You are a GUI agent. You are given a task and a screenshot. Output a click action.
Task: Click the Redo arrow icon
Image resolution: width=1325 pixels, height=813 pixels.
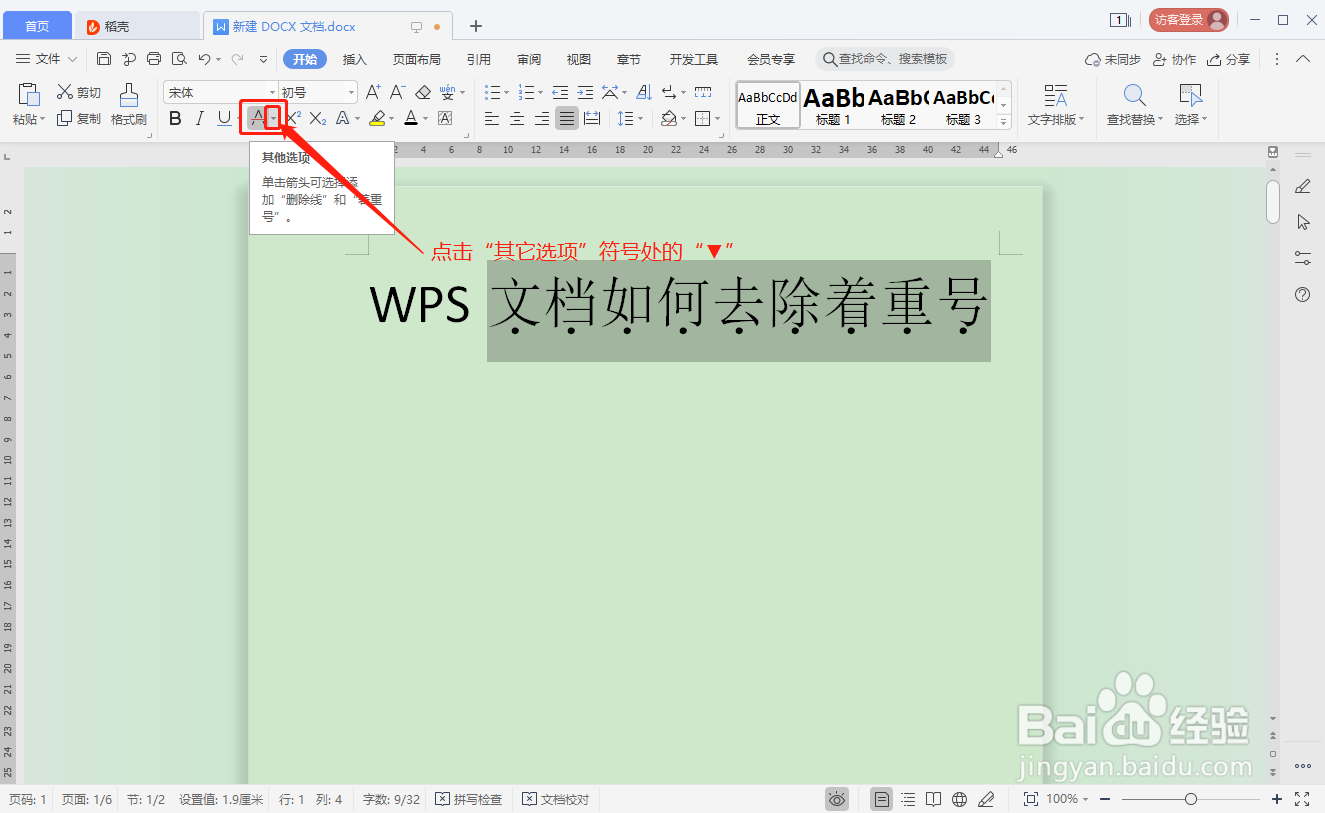[237, 59]
